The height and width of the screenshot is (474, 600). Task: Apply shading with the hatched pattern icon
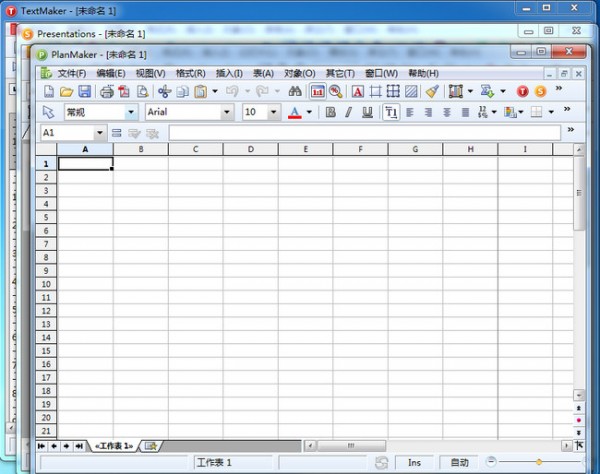[x=411, y=91]
